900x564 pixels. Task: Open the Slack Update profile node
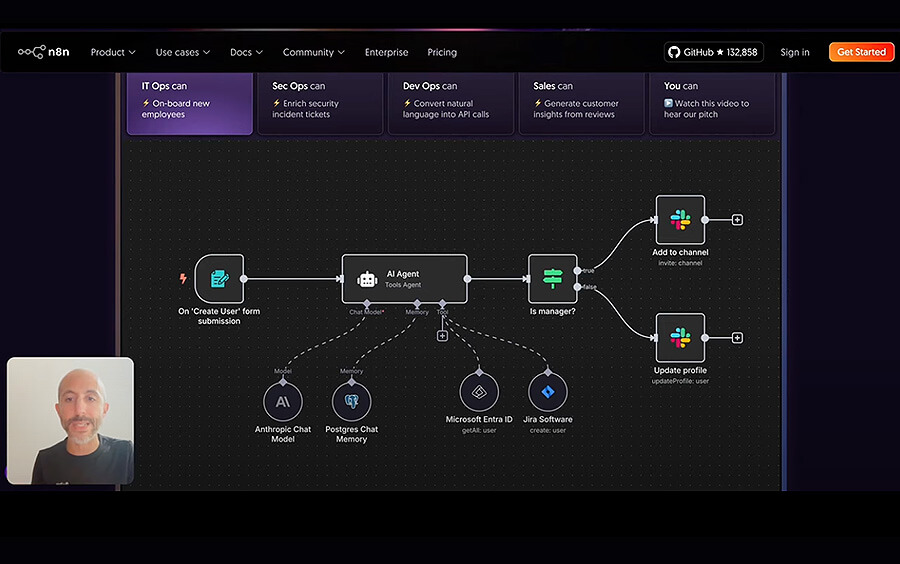click(680, 338)
